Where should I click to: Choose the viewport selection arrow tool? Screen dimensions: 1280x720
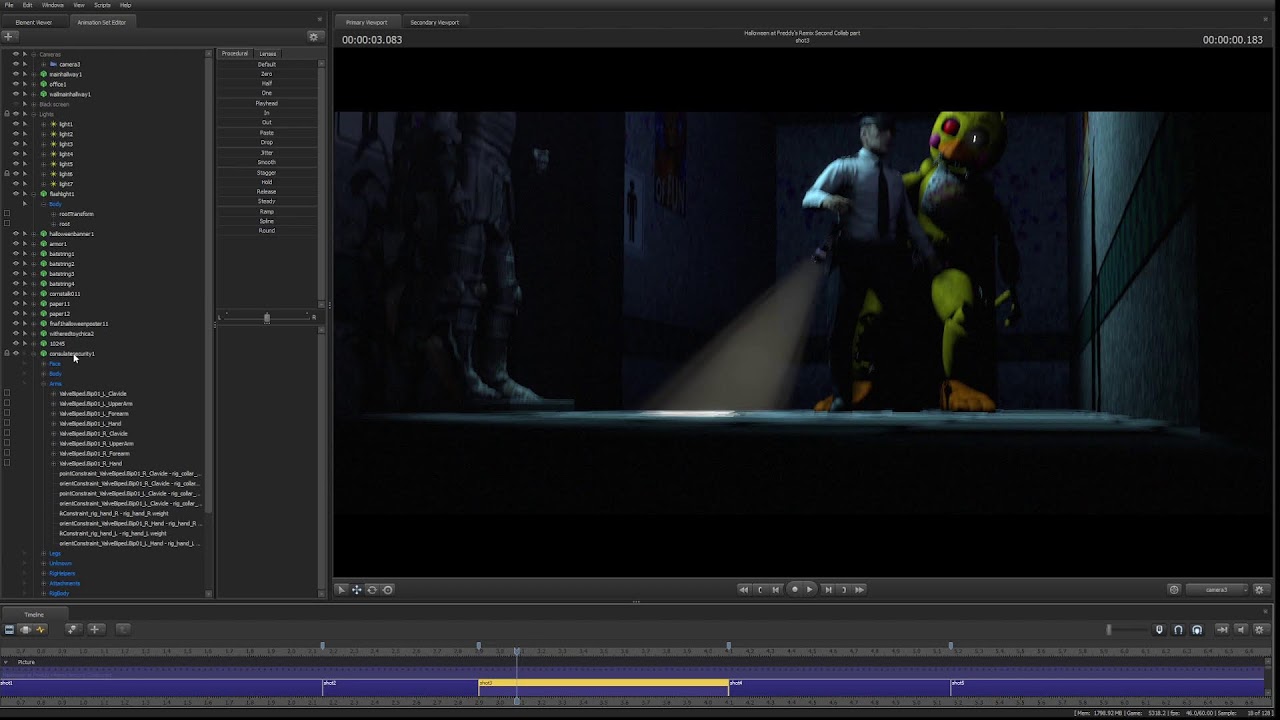[x=341, y=589]
